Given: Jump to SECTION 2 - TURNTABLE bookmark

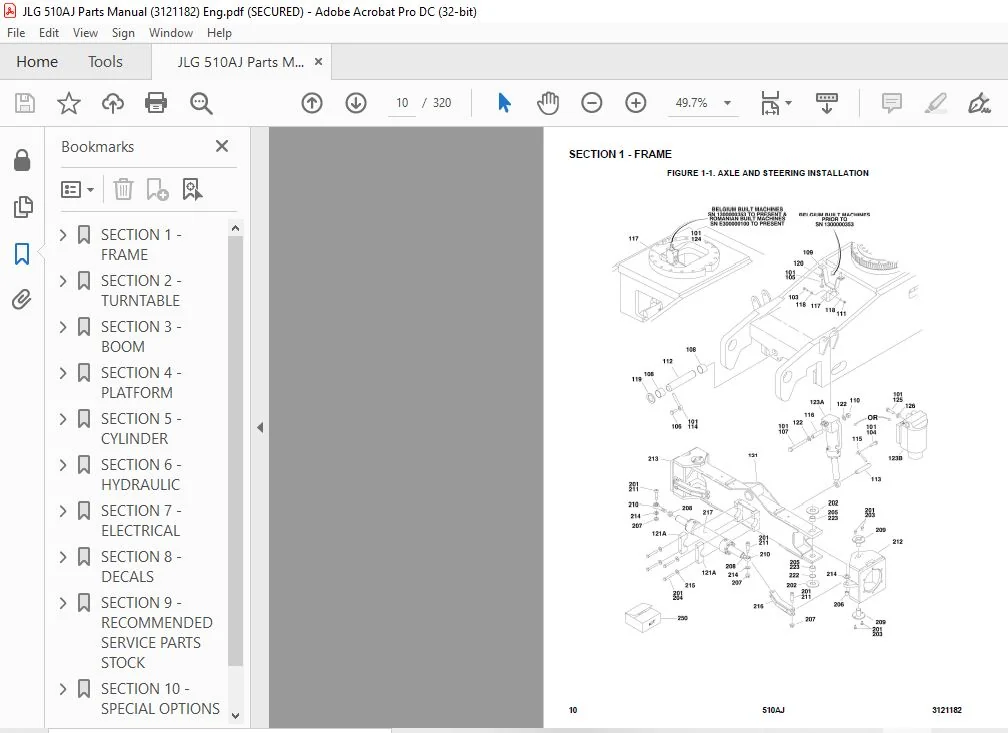Looking at the screenshot, I should 141,291.
